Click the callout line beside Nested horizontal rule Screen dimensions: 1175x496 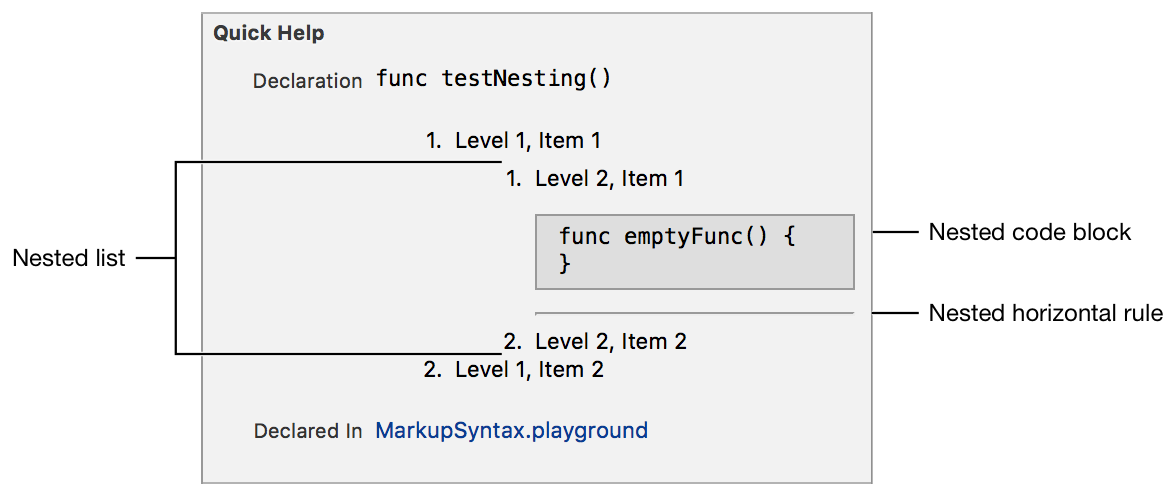click(895, 313)
